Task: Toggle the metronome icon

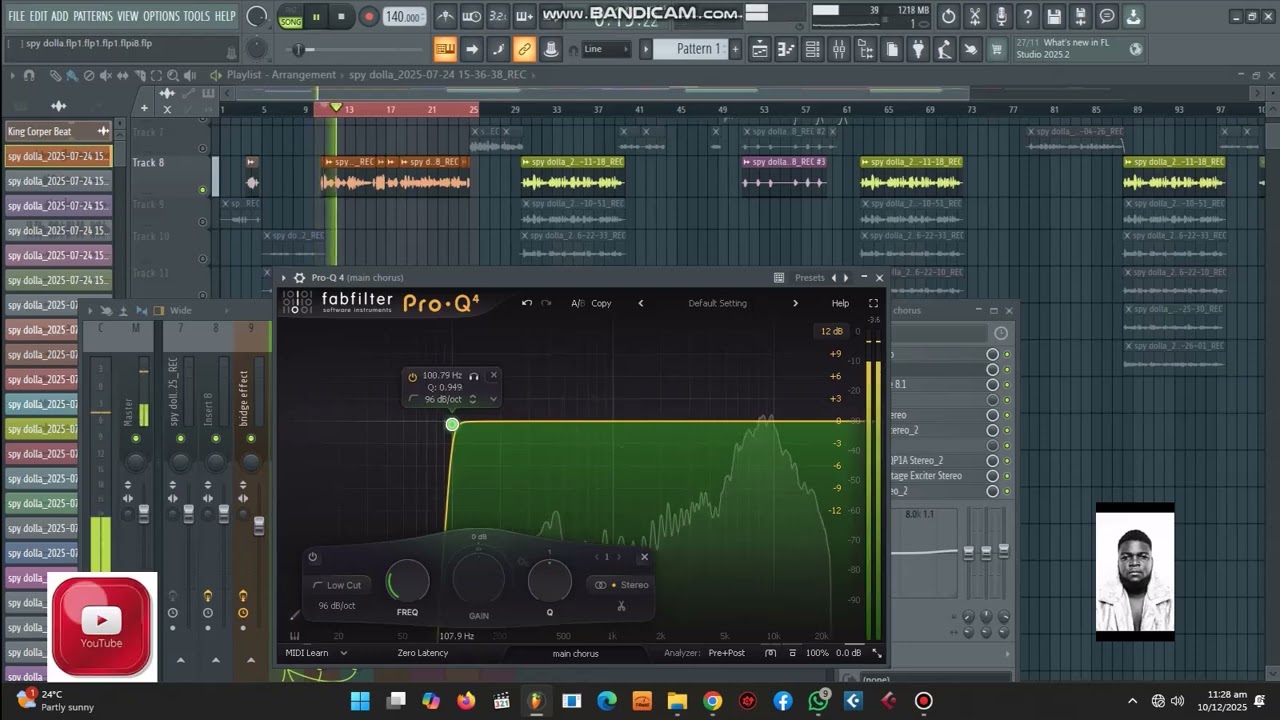Action: (446, 17)
